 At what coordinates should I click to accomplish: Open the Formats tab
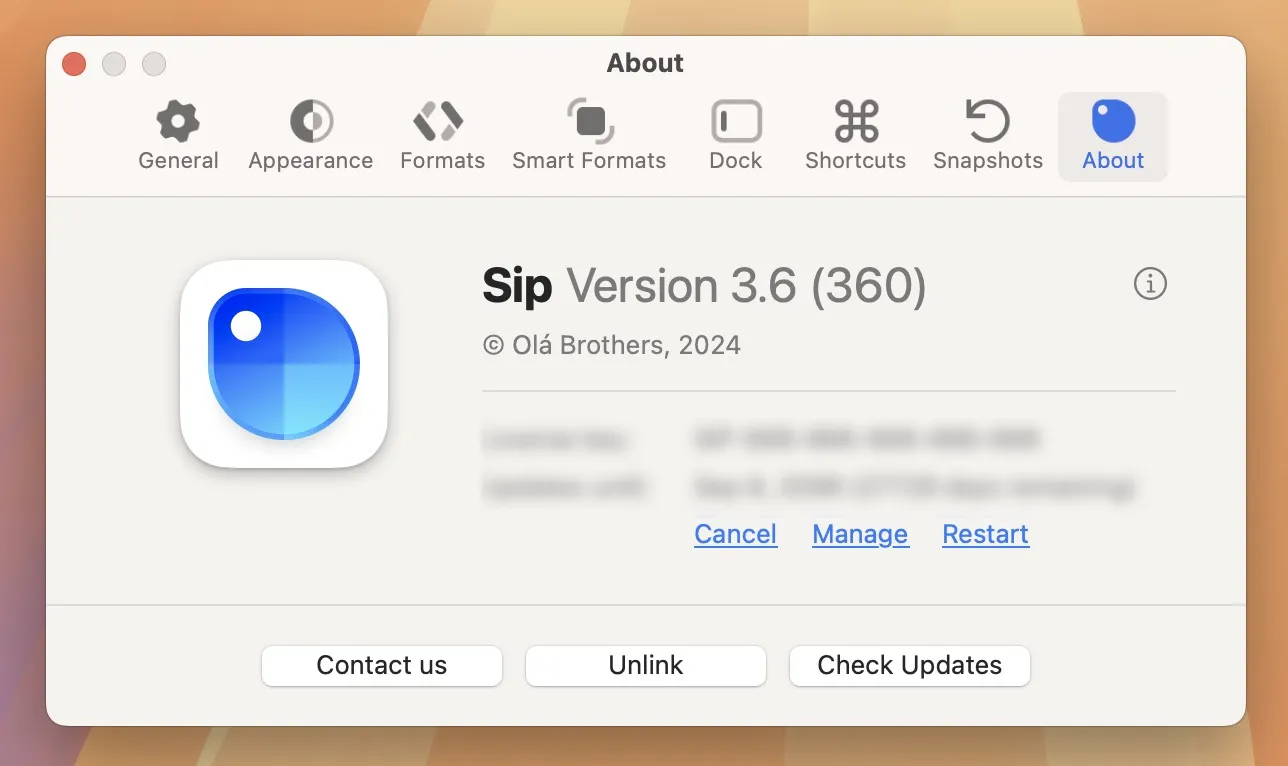[x=442, y=137]
